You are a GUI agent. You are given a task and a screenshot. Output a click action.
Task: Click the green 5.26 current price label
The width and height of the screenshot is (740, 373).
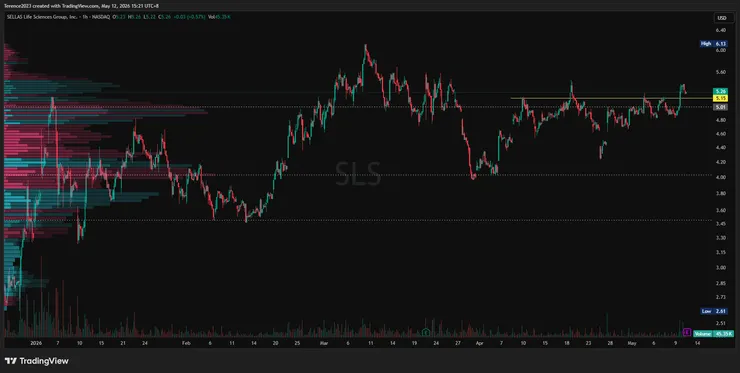coord(720,91)
